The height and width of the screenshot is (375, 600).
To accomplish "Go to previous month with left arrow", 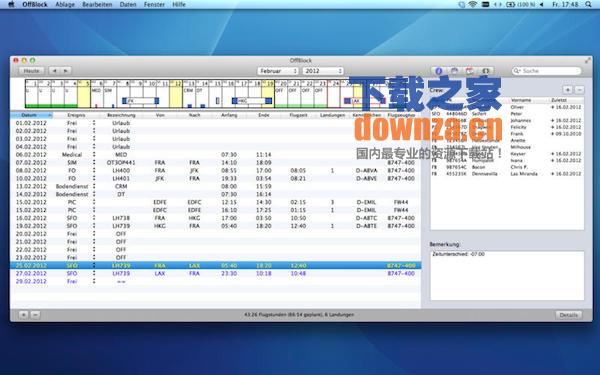I will coord(55,71).
